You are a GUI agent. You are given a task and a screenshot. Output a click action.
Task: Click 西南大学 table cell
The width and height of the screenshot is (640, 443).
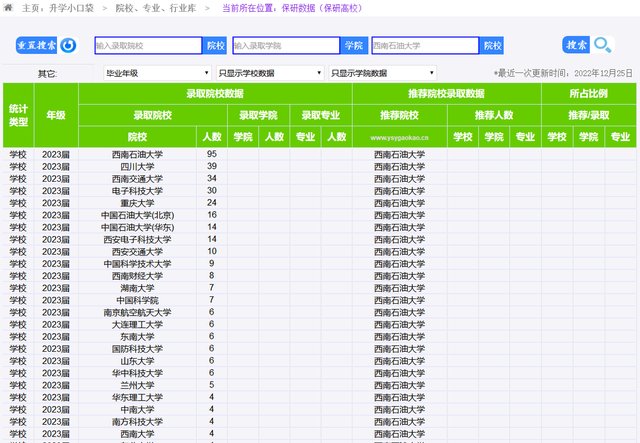tap(137, 434)
